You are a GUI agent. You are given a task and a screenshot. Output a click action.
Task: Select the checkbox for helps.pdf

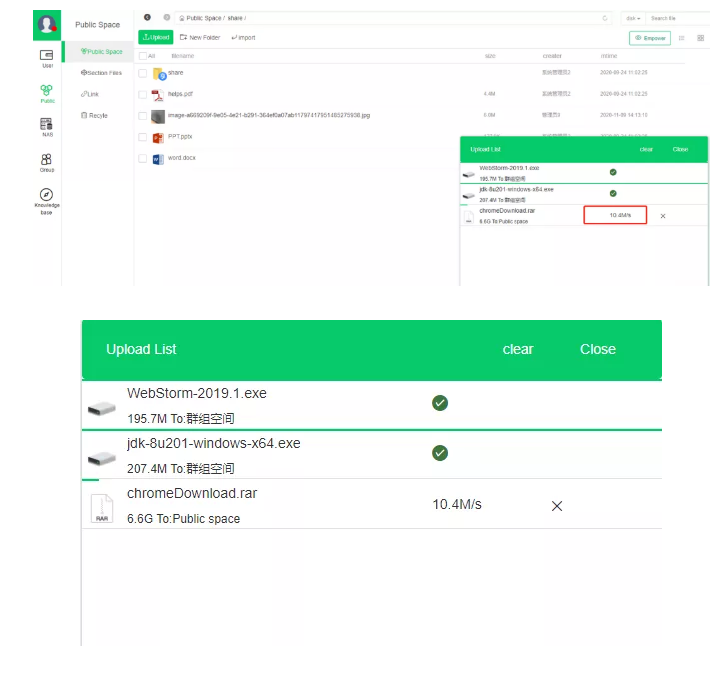[x=143, y=94]
